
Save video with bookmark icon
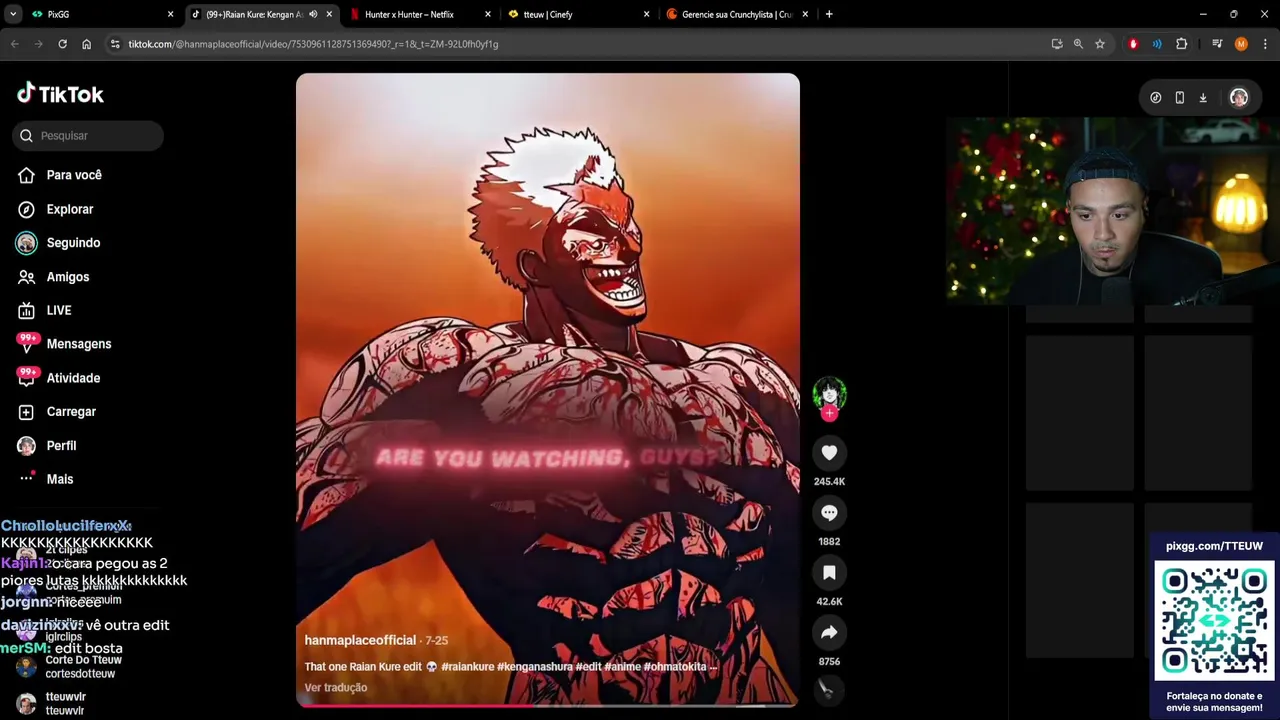tap(829, 573)
